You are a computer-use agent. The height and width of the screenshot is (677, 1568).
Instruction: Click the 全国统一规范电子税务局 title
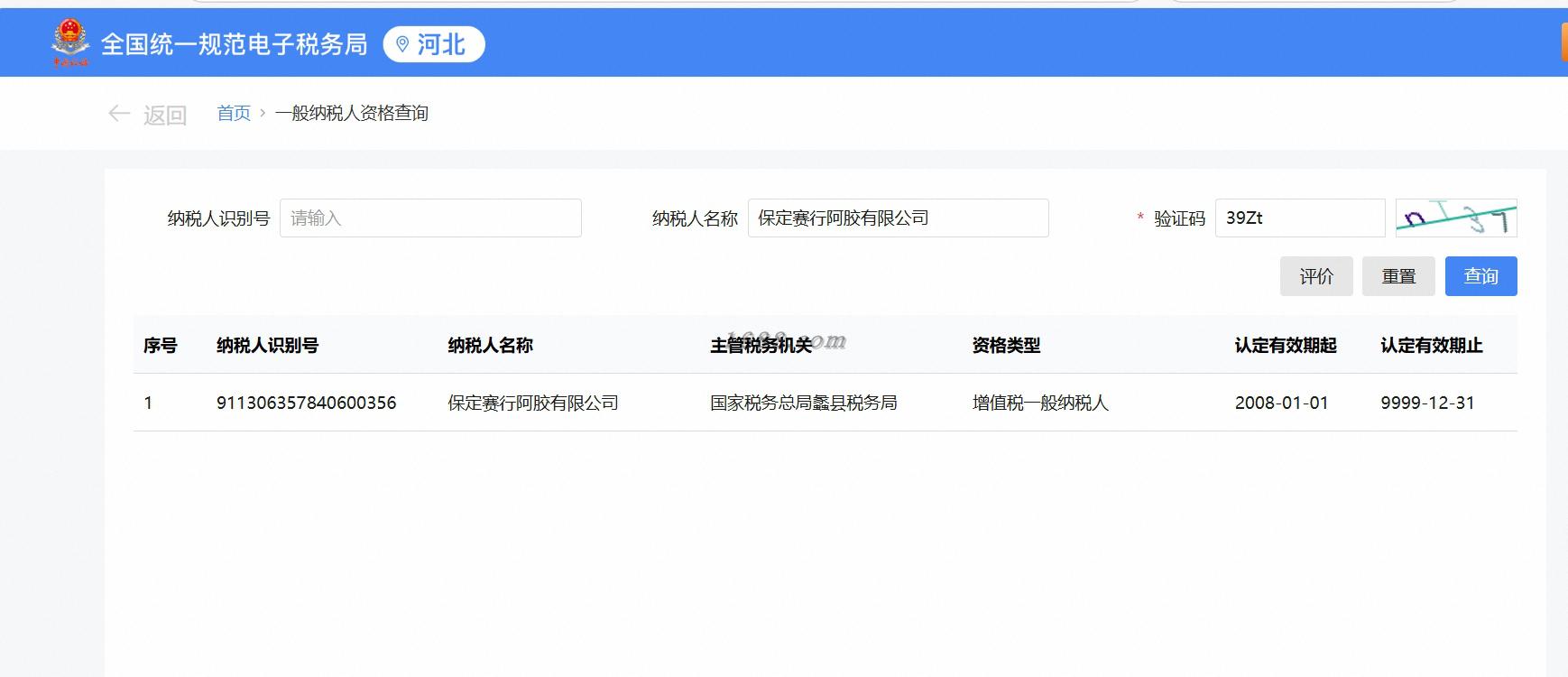click(x=235, y=44)
